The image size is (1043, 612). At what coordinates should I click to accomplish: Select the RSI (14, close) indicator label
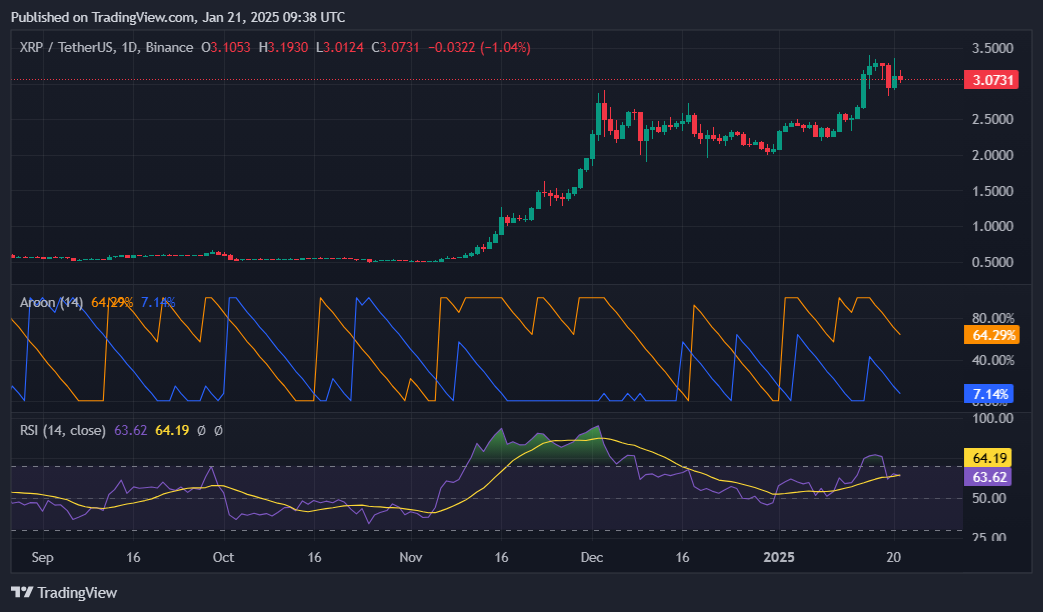pyautogui.click(x=62, y=429)
